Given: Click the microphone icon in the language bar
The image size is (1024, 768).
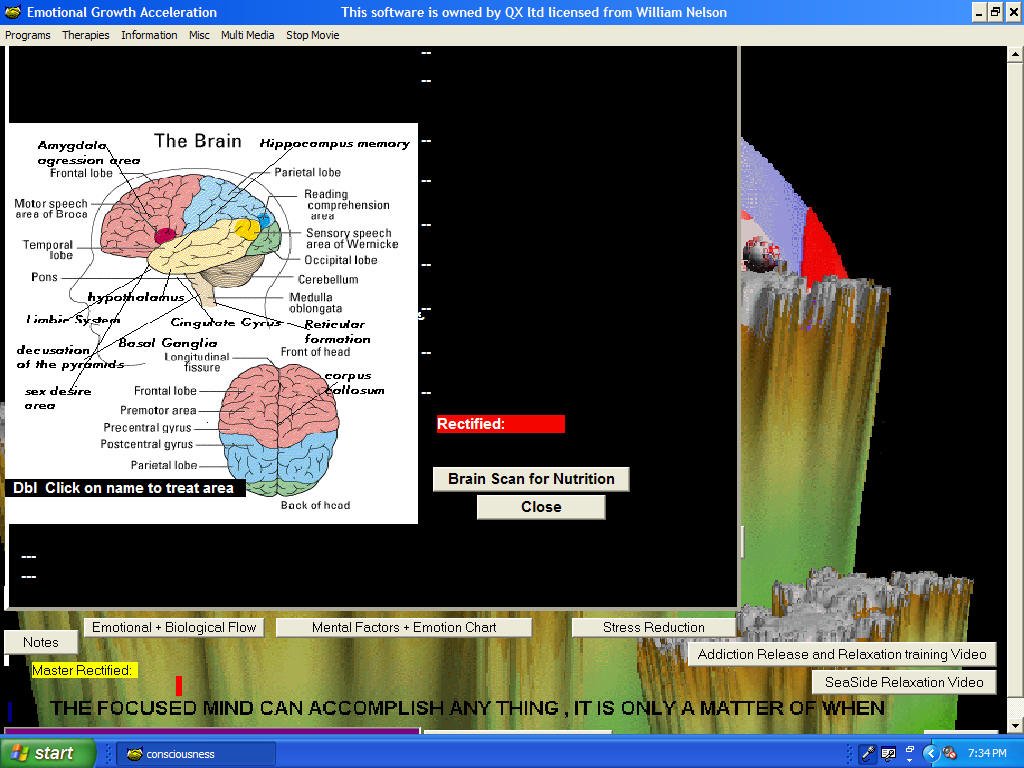Looking at the screenshot, I should point(867,753).
